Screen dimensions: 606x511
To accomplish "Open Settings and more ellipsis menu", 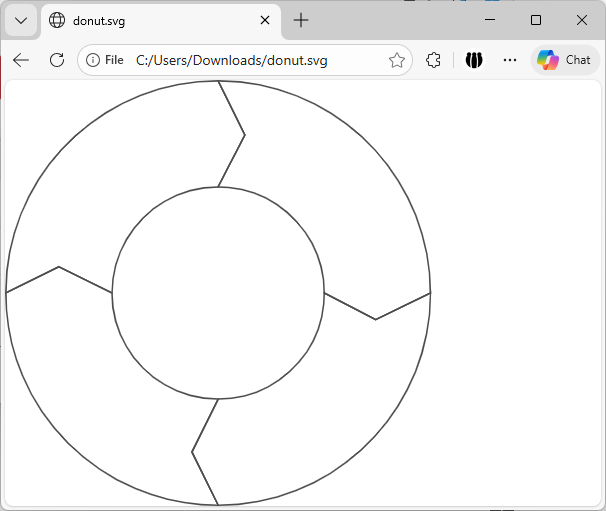I will (510, 60).
